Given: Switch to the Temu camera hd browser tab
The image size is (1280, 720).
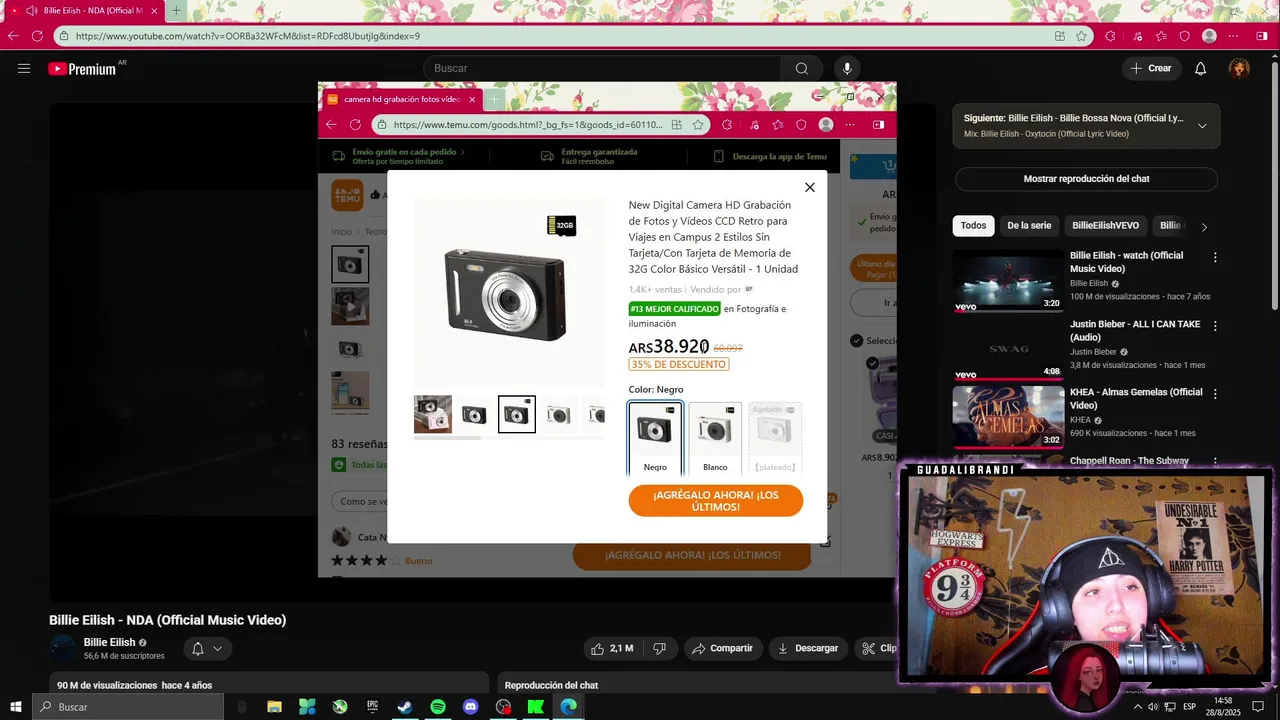Looking at the screenshot, I should tap(401, 99).
